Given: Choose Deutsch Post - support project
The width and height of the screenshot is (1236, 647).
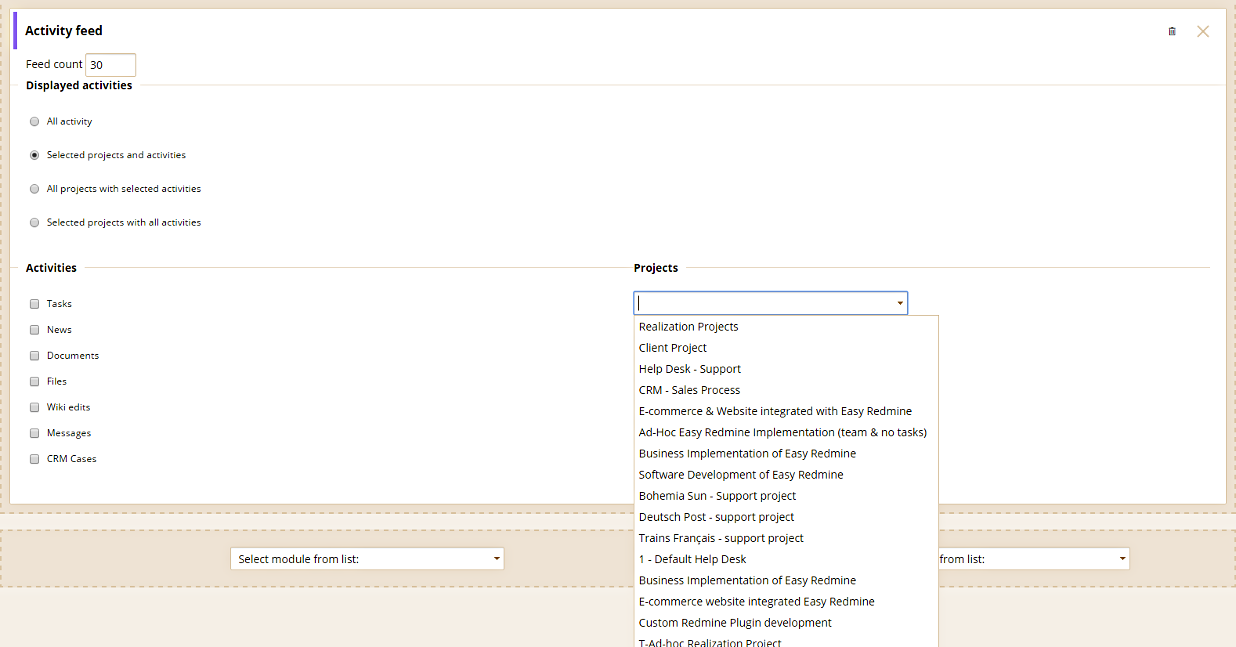Looking at the screenshot, I should coord(787,517).
